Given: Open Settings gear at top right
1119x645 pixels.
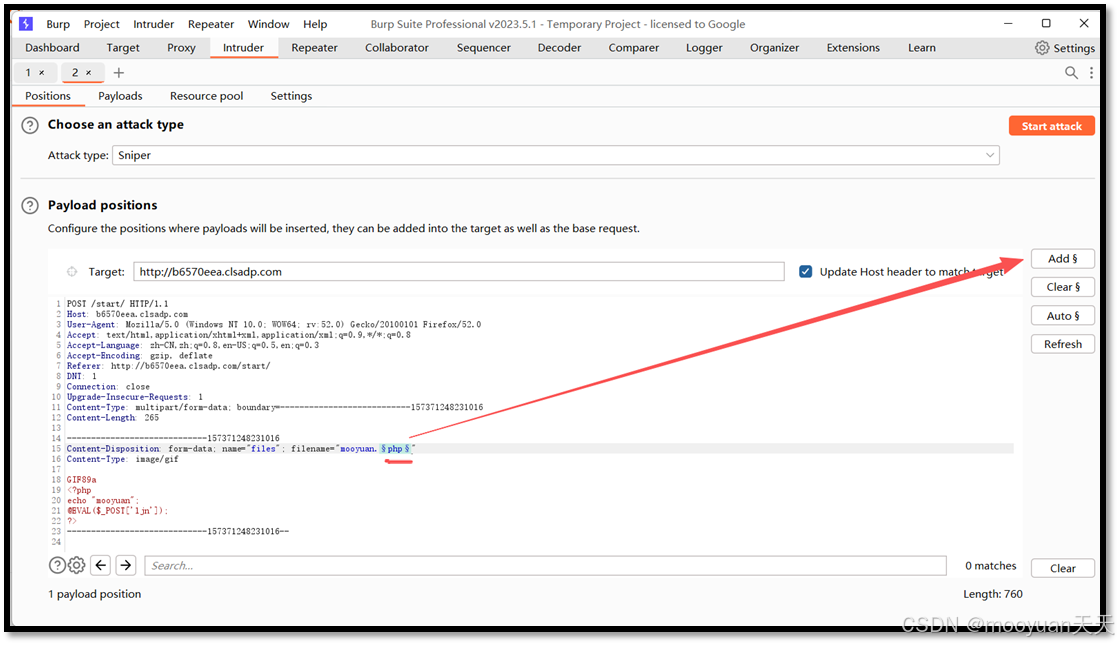Looking at the screenshot, I should pos(1064,48).
